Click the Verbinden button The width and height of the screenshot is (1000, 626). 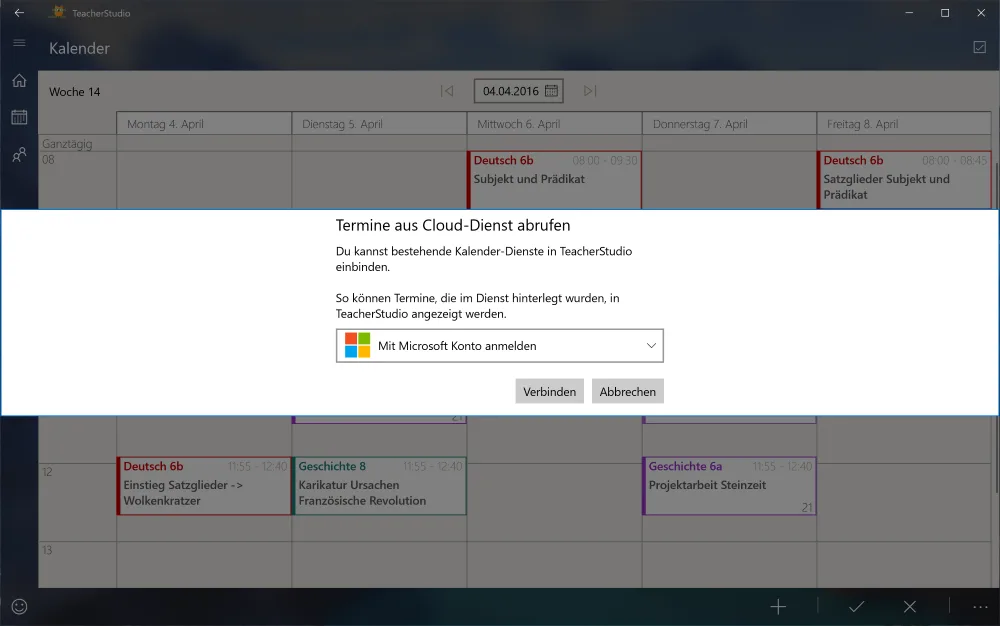[549, 391]
